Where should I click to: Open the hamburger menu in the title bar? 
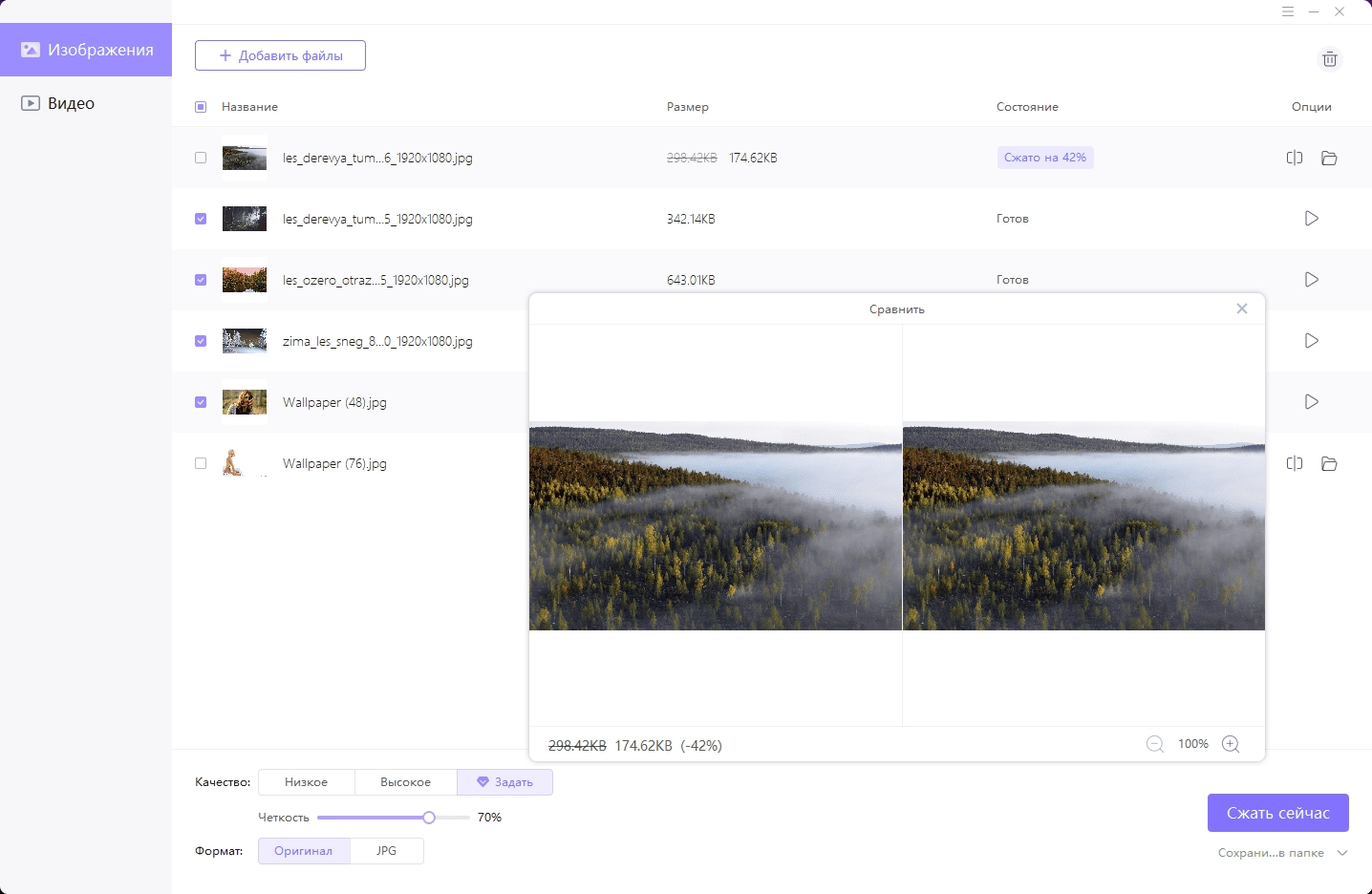(x=1288, y=11)
